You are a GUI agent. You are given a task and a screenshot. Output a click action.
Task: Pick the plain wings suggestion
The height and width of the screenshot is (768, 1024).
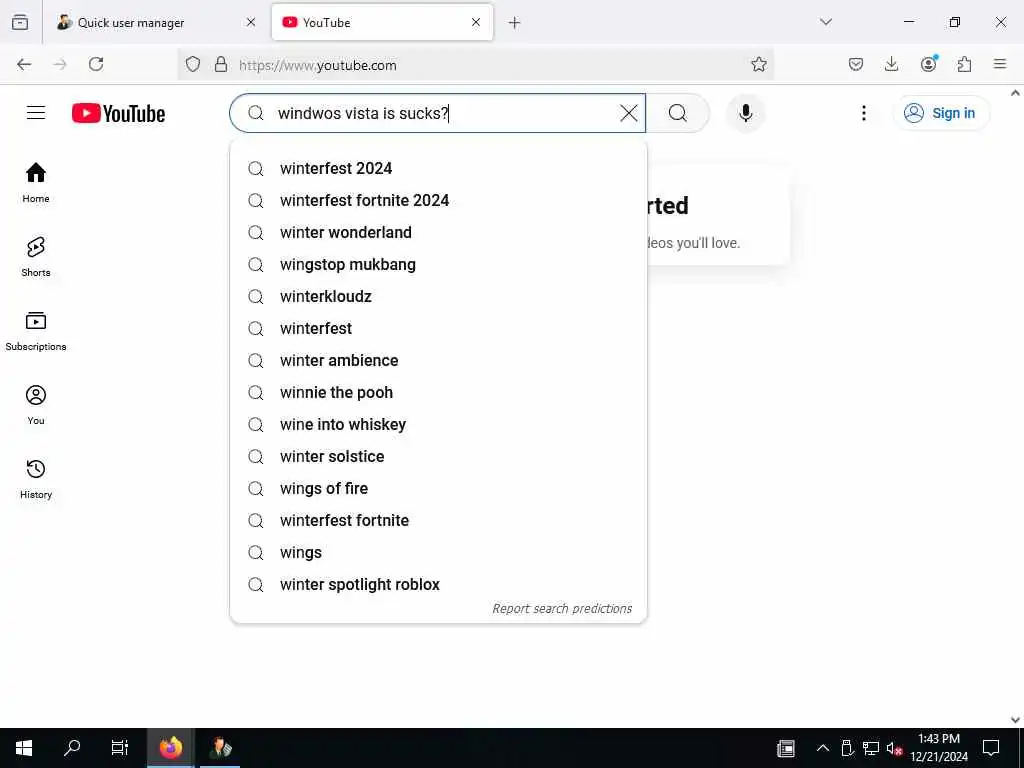(438, 552)
